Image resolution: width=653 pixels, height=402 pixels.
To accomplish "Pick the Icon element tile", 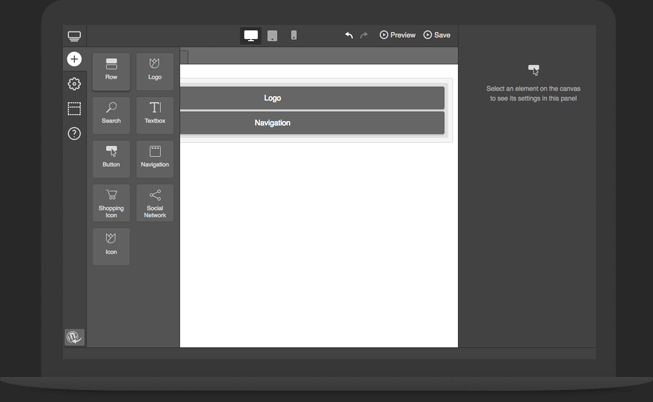I will click(111, 246).
